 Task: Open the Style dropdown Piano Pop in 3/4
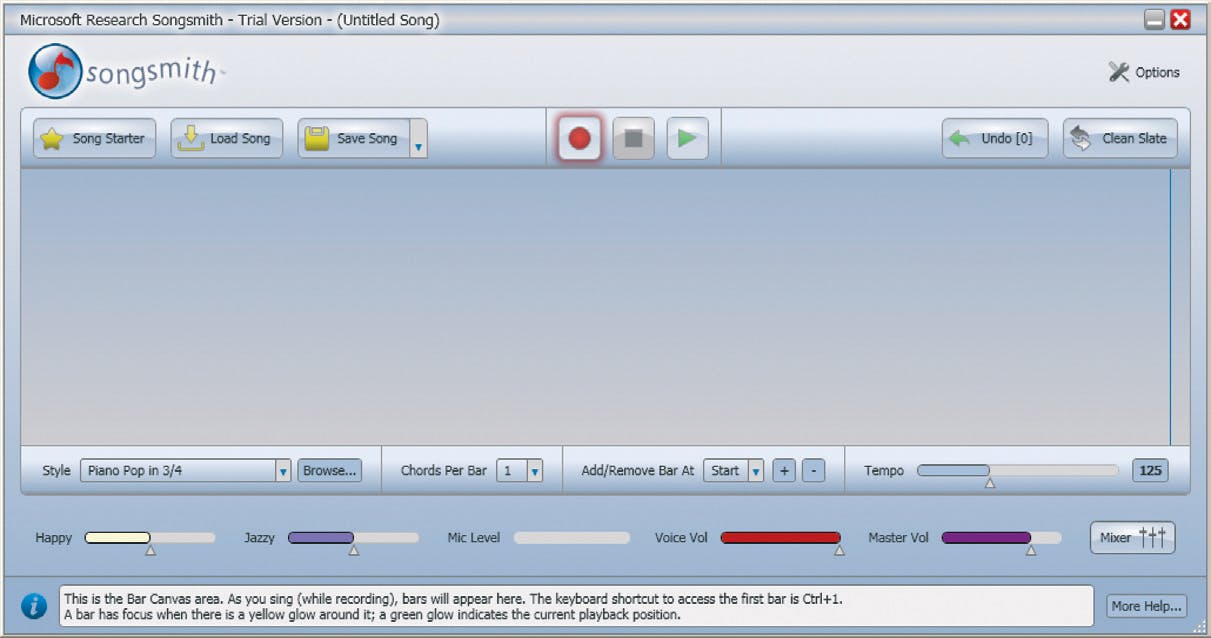(185, 470)
